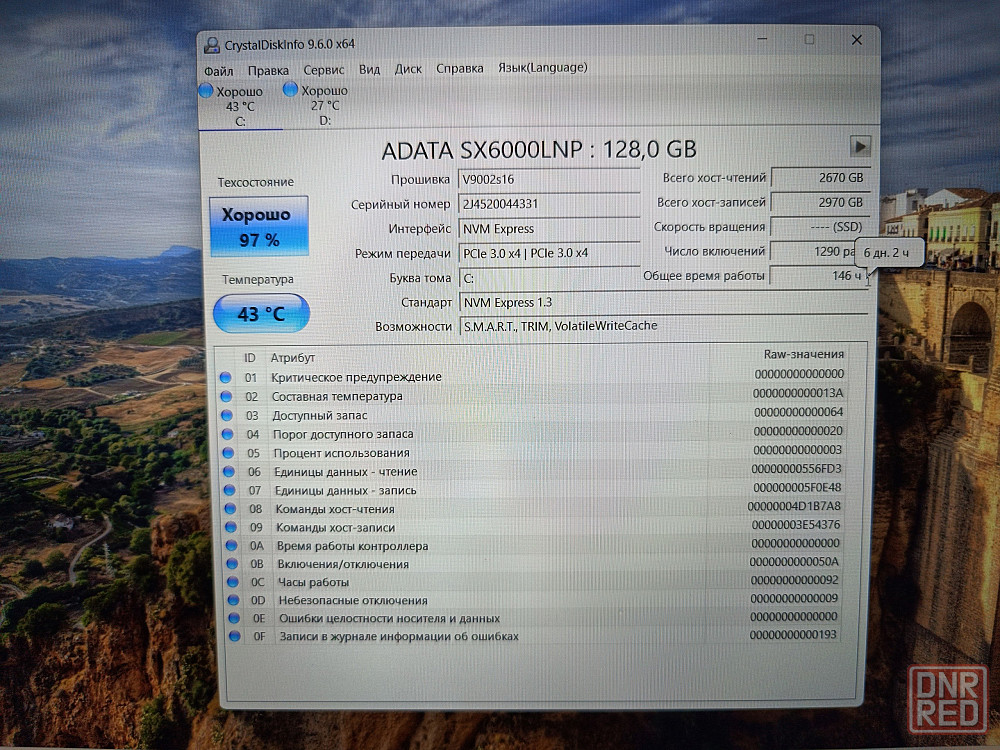Select attribute text Доступный запас

(x=320, y=415)
